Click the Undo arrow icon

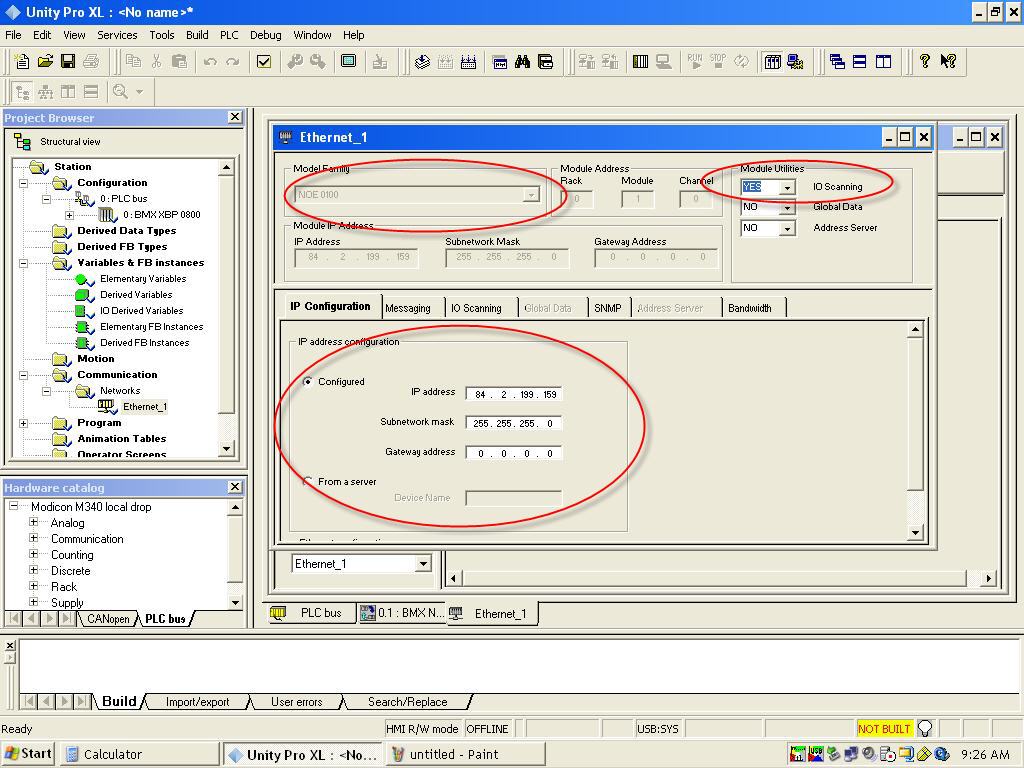pyautogui.click(x=210, y=61)
